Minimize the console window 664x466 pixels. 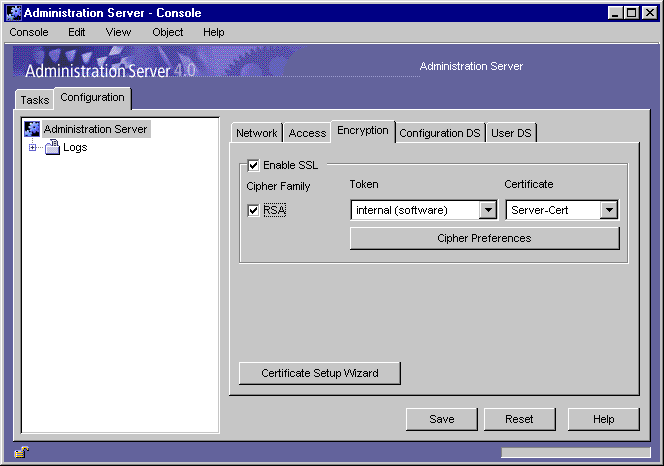tap(615, 13)
